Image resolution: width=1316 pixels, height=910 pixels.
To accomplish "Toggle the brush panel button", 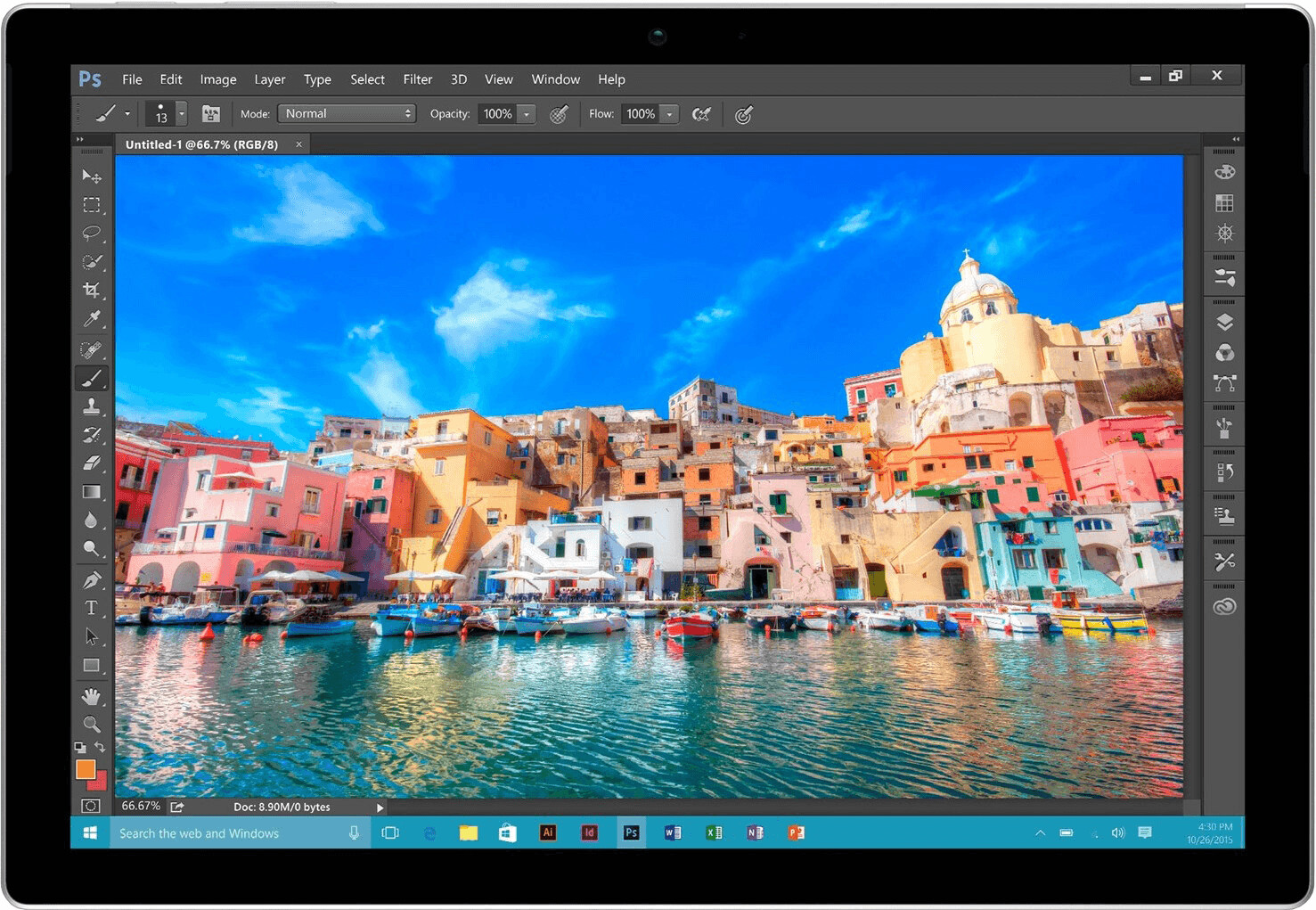I will [x=211, y=114].
